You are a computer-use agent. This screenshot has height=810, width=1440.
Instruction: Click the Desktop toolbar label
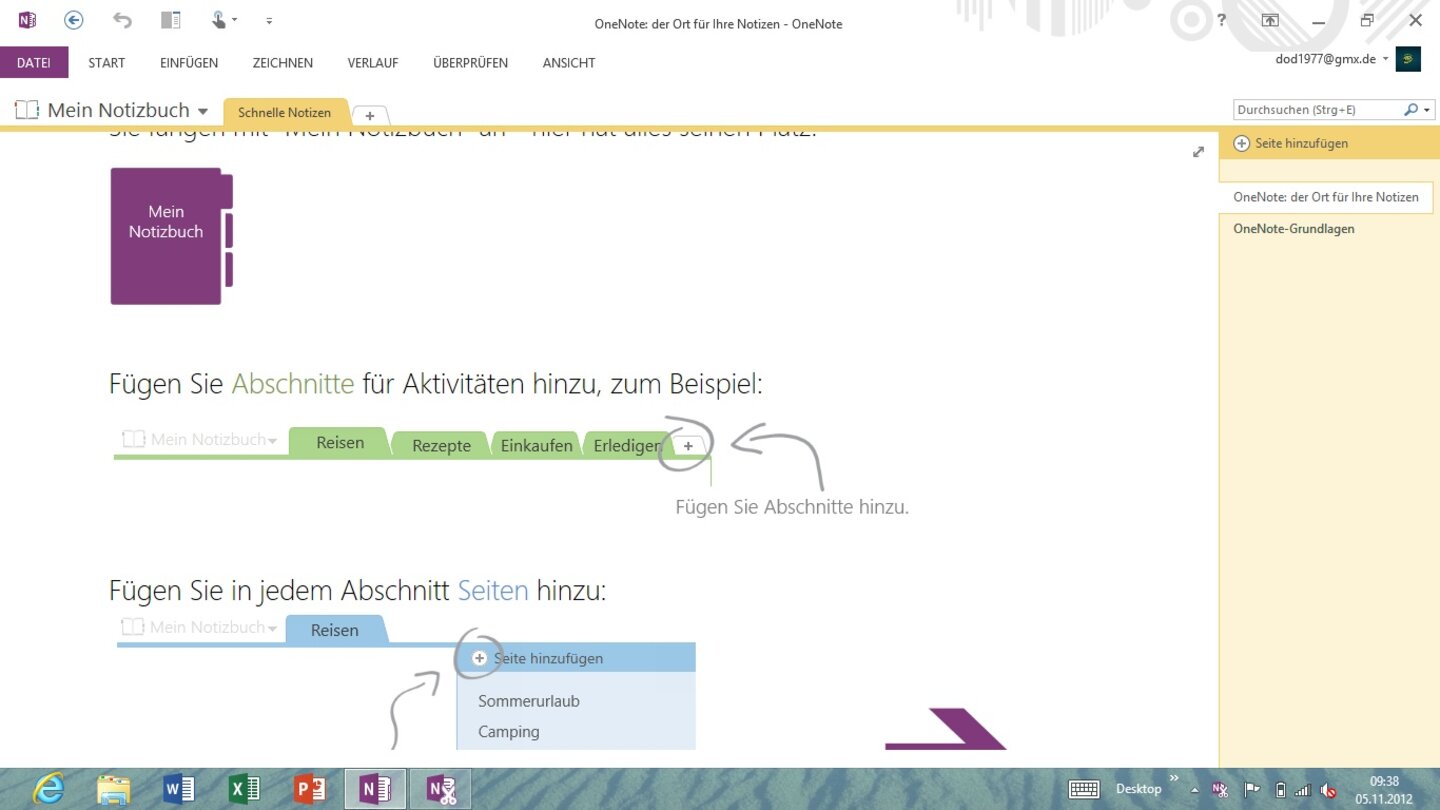pyautogui.click(x=1139, y=789)
